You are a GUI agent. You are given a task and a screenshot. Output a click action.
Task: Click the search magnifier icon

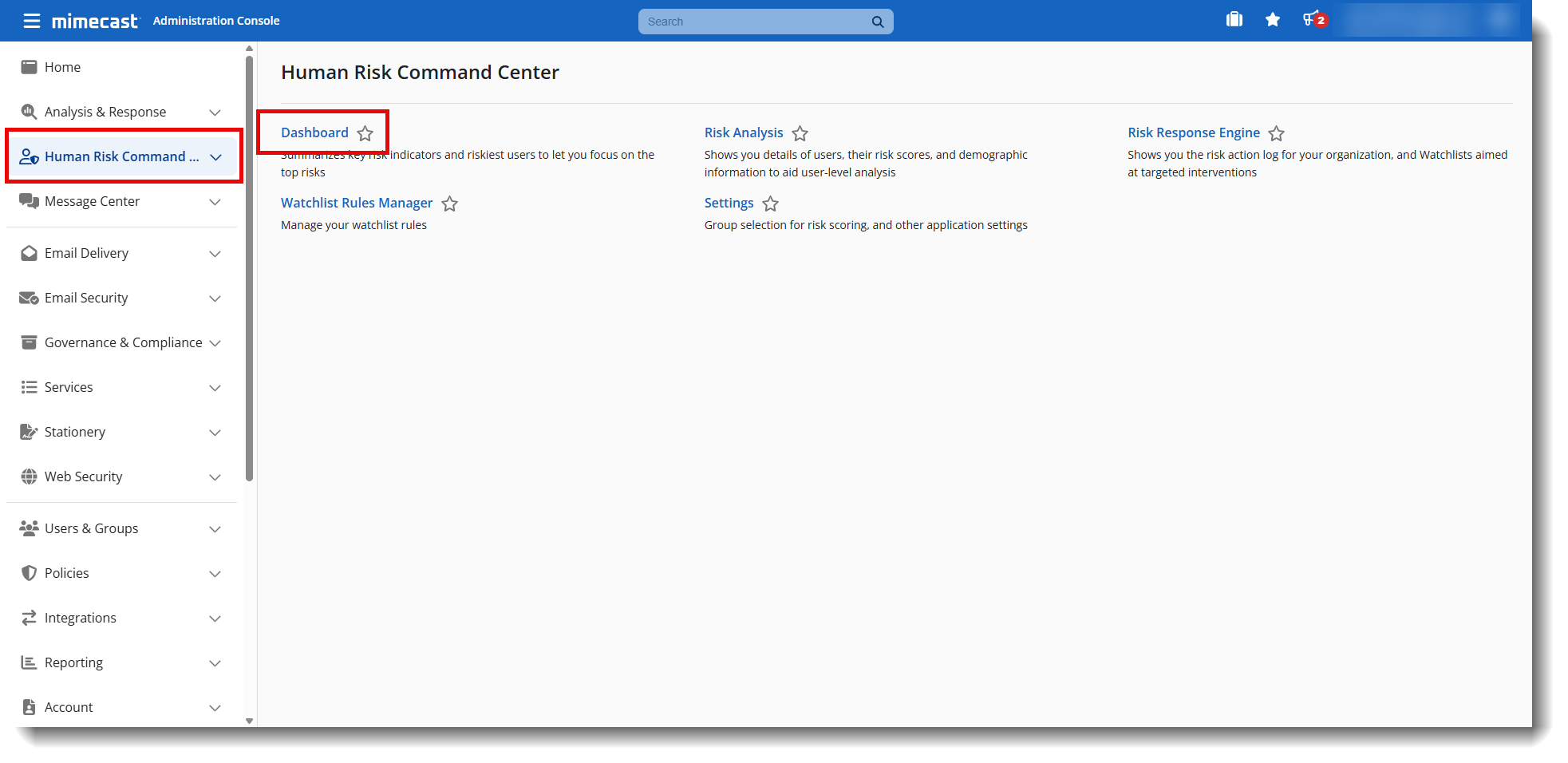877,22
